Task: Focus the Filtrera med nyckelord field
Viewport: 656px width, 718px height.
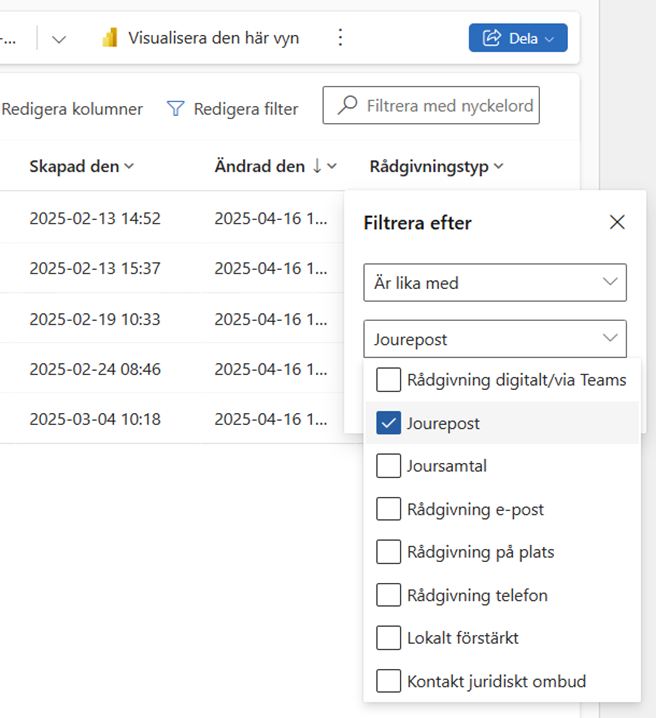Action: point(431,105)
